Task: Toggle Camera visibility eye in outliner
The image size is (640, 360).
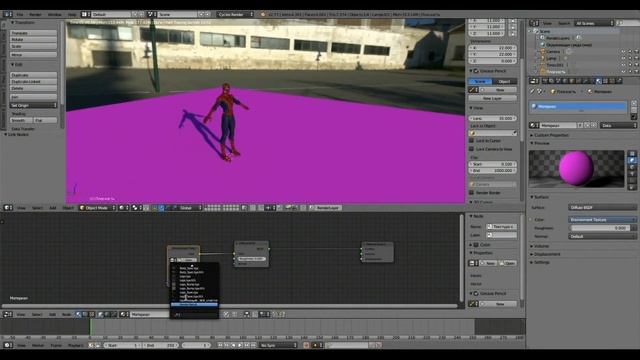Action: (x=624, y=52)
